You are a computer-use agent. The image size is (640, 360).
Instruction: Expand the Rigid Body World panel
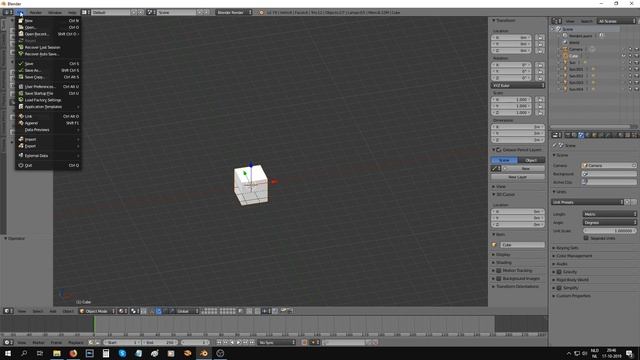571,280
